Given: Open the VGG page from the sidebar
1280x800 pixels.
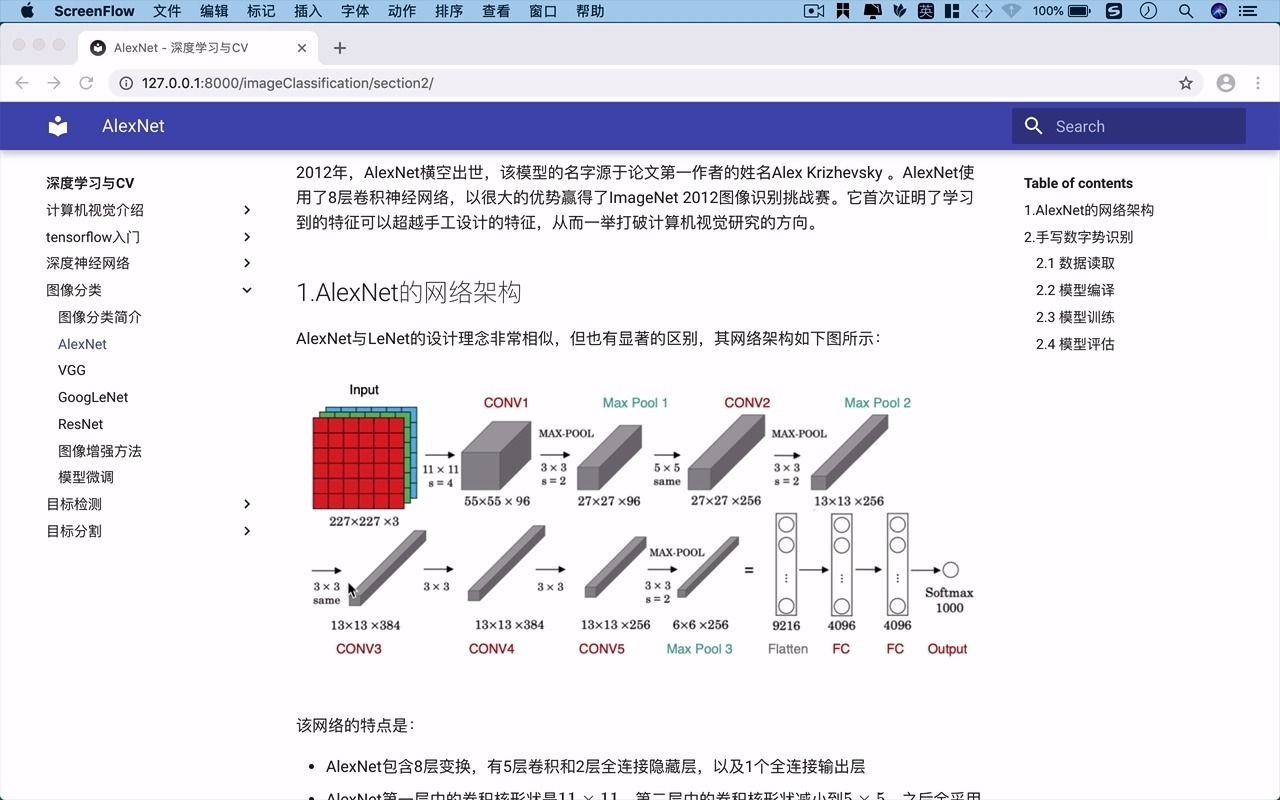Looking at the screenshot, I should click(x=71, y=370).
